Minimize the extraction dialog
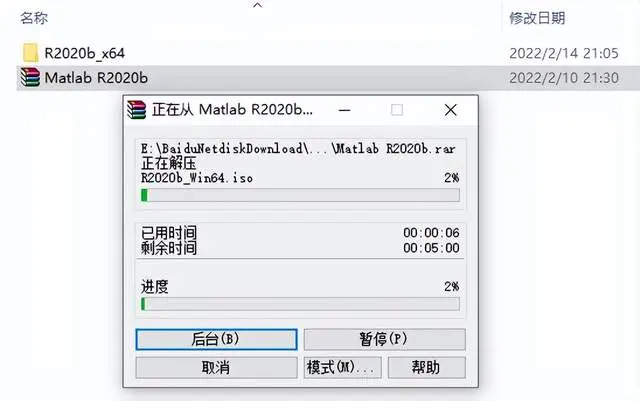Viewport: 640px width, 401px height. tap(344, 110)
